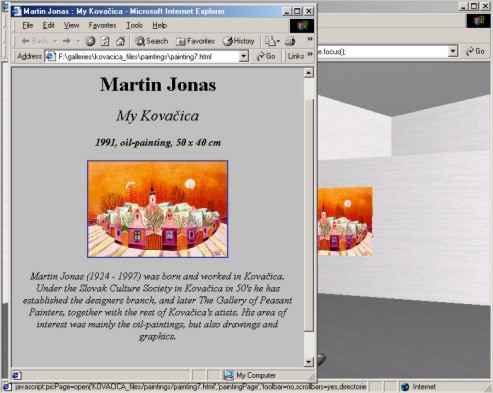
Task: Open the Help menu
Action: [159, 25]
